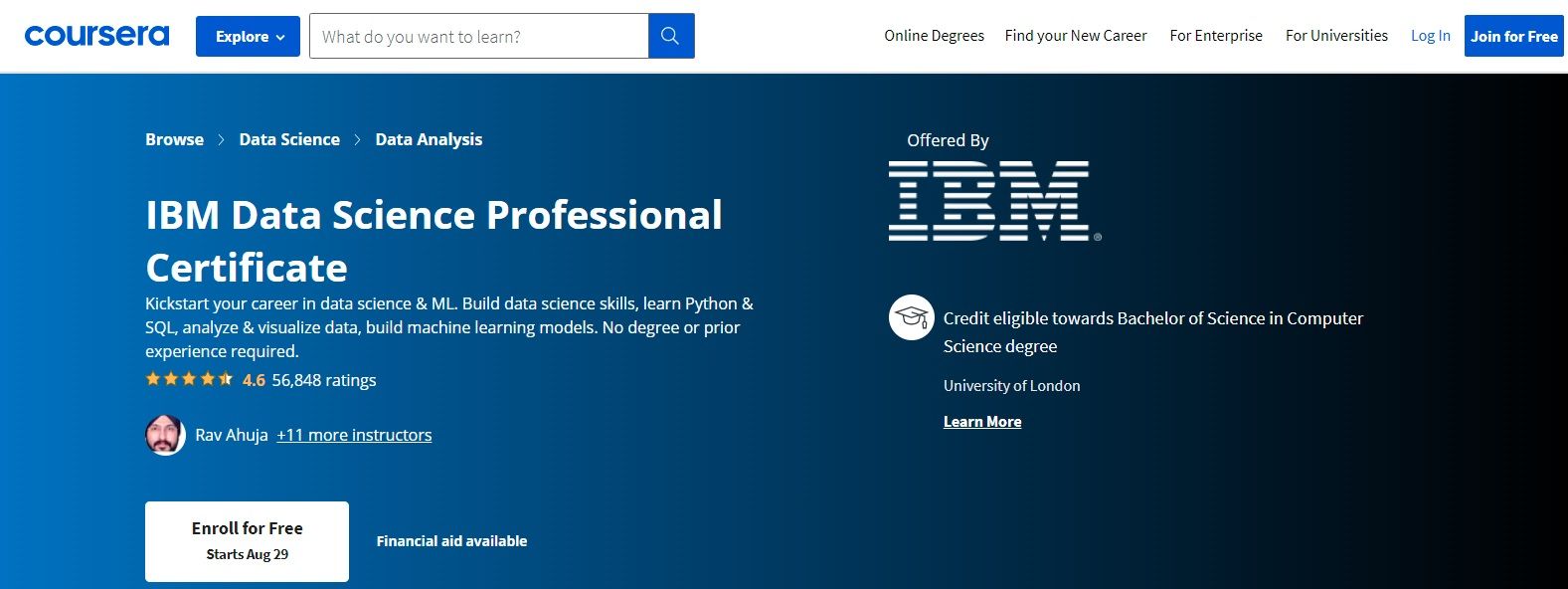This screenshot has height=589, width=1568.
Task: Open Find your New Career page
Action: pos(1076,36)
